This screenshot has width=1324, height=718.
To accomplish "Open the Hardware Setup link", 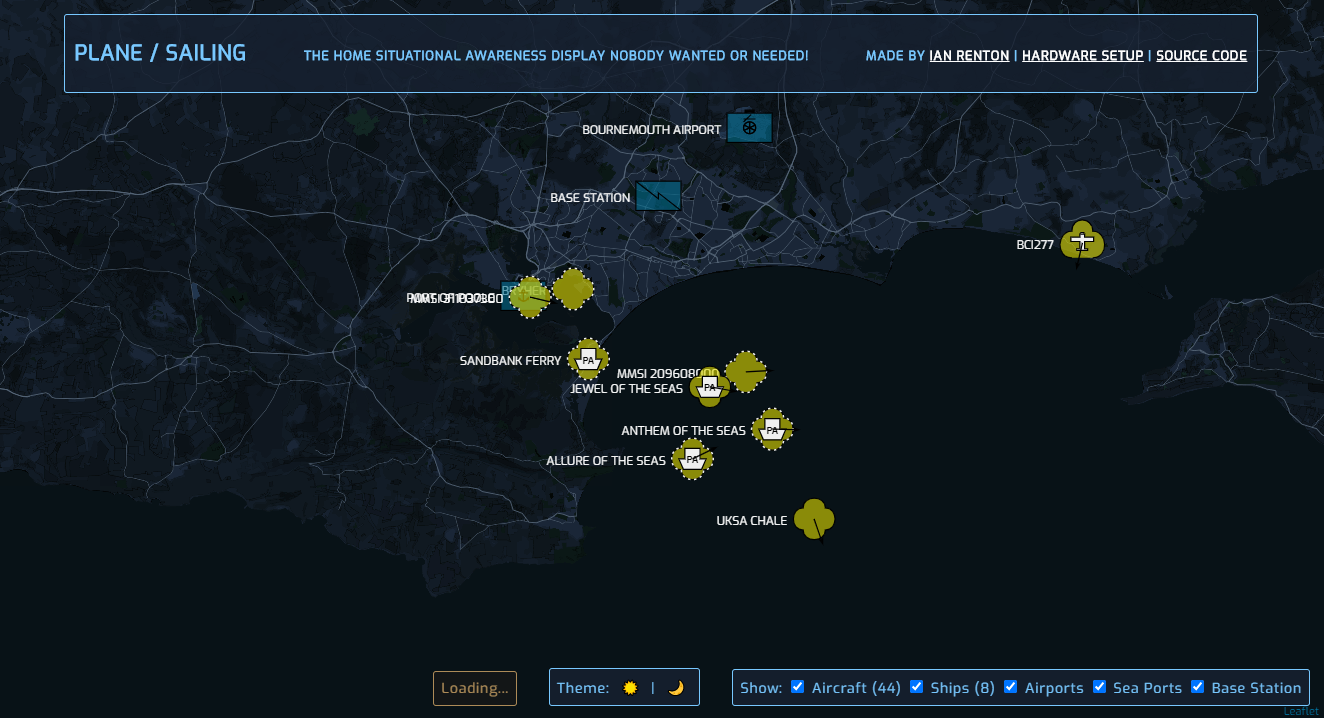I will [1082, 56].
